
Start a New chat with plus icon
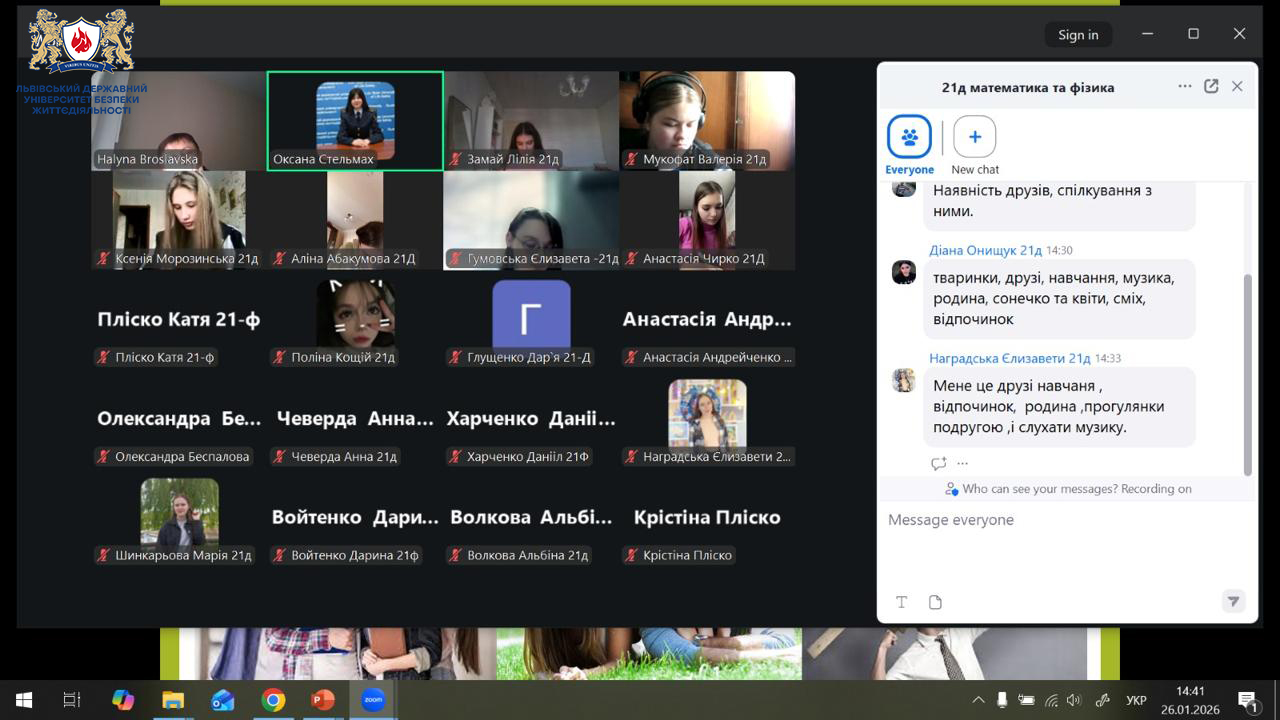[x=974, y=137]
